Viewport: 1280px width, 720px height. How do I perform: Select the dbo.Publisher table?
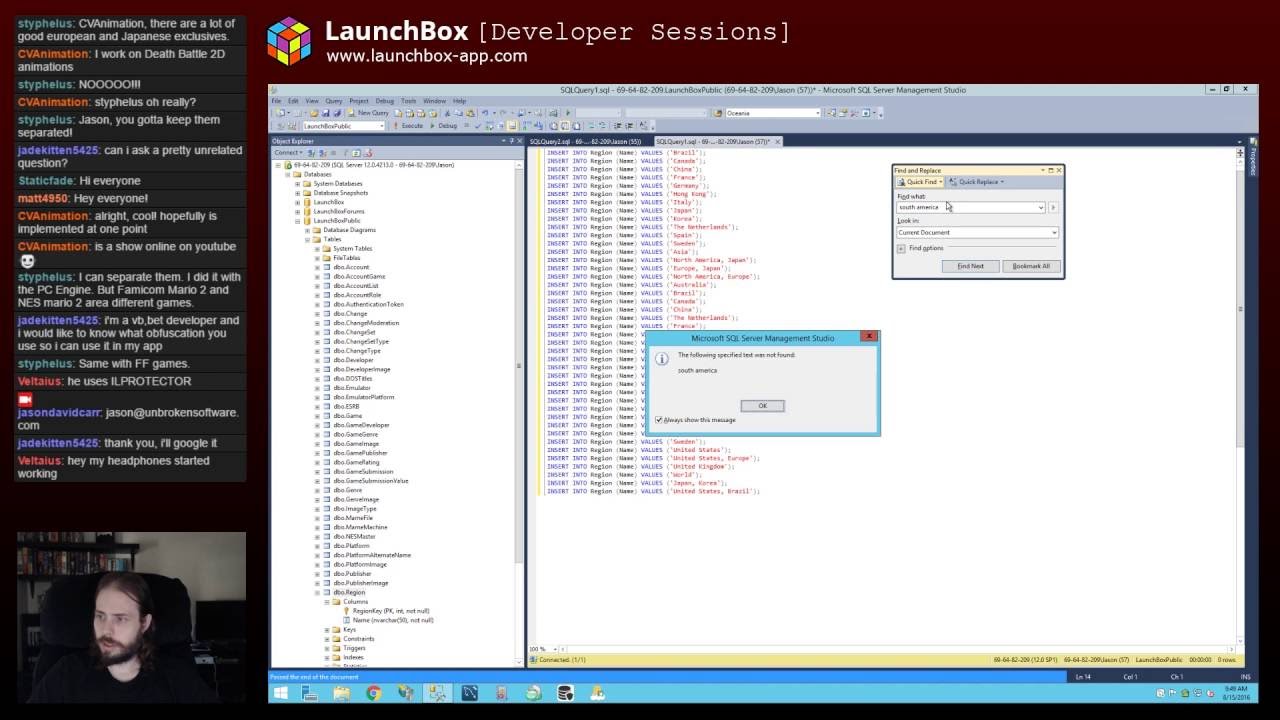[352, 574]
